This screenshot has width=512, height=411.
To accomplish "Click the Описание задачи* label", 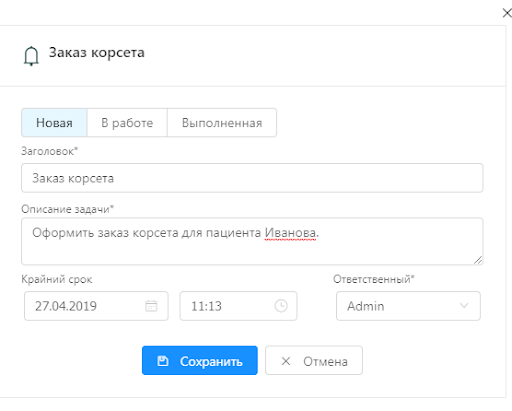I will [67, 209].
